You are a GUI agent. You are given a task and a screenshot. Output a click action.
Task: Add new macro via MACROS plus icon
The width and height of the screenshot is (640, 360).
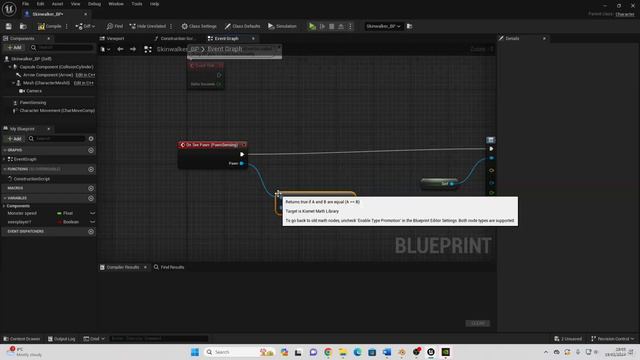point(91,188)
